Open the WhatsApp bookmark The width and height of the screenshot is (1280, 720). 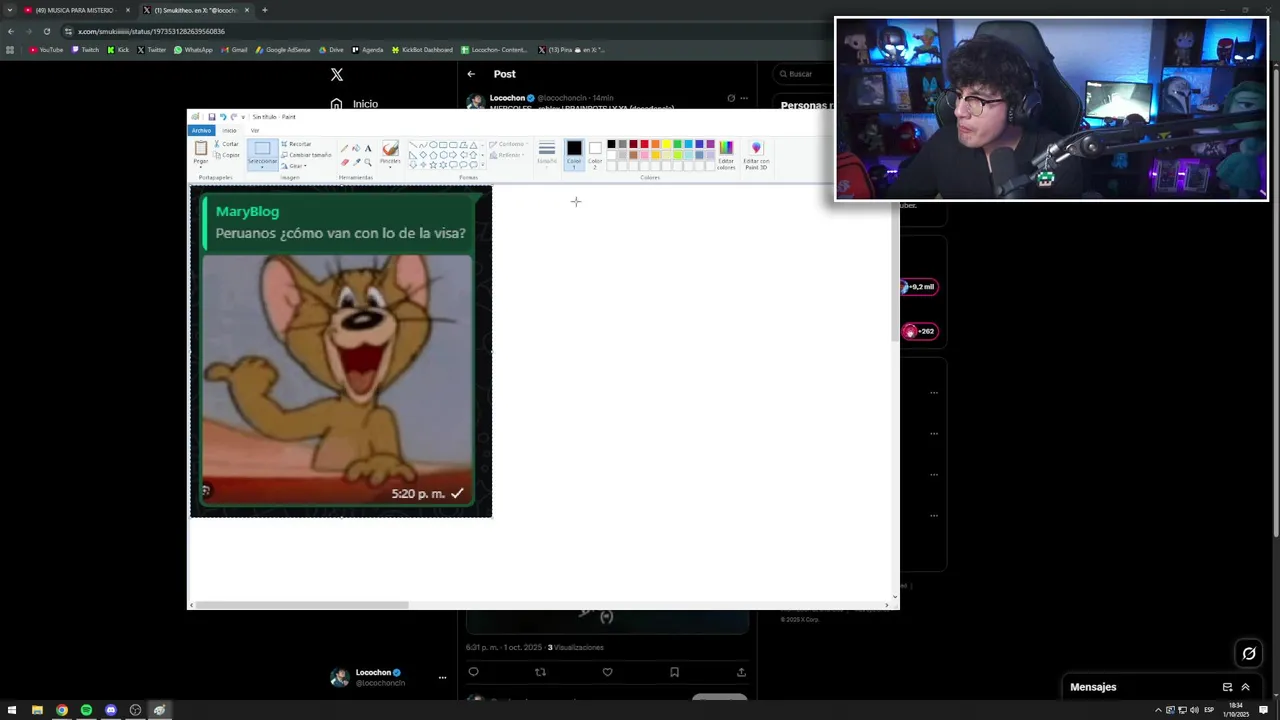coord(193,50)
